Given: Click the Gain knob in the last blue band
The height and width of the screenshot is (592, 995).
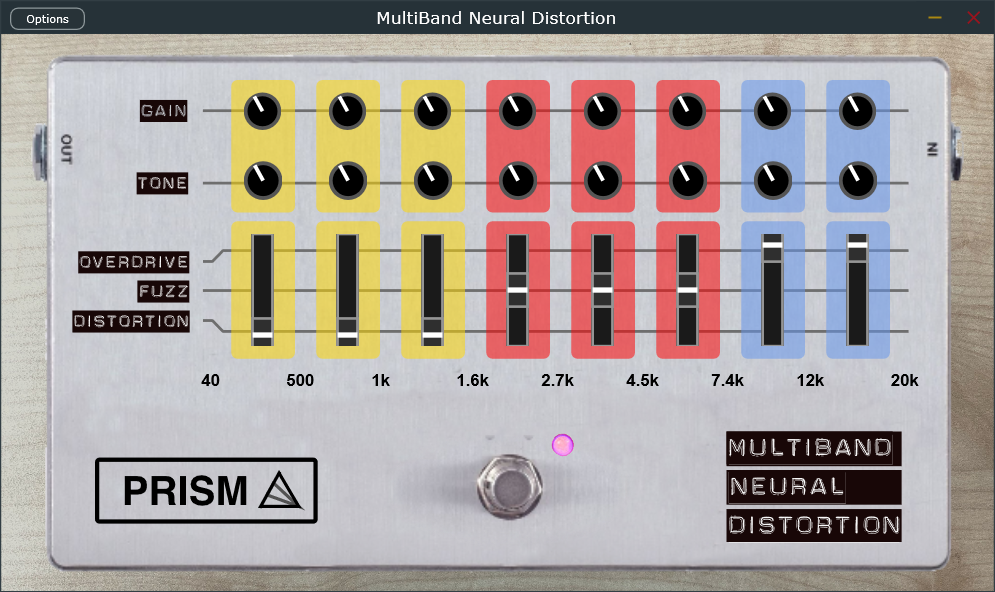Looking at the screenshot, I should coord(857,111).
